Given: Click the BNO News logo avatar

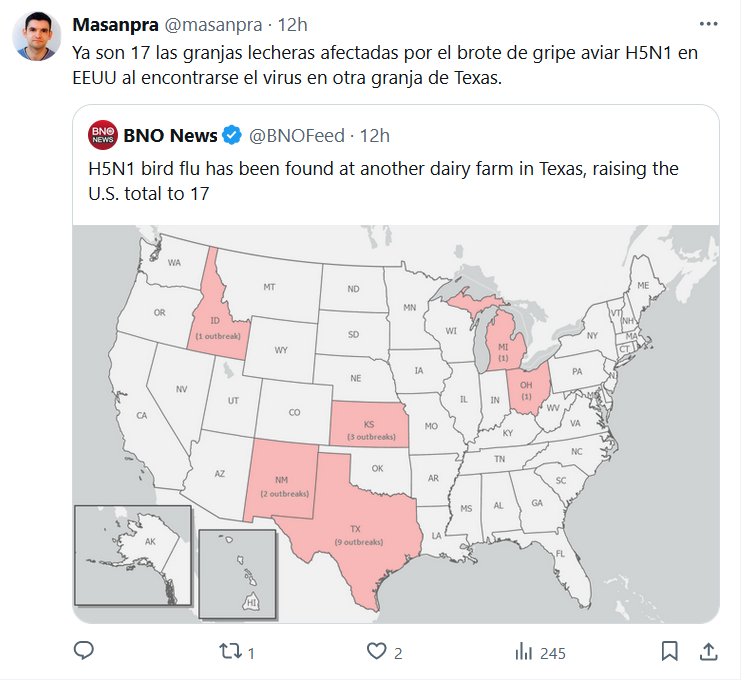Looking at the screenshot, I should click(x=102, y=135).
